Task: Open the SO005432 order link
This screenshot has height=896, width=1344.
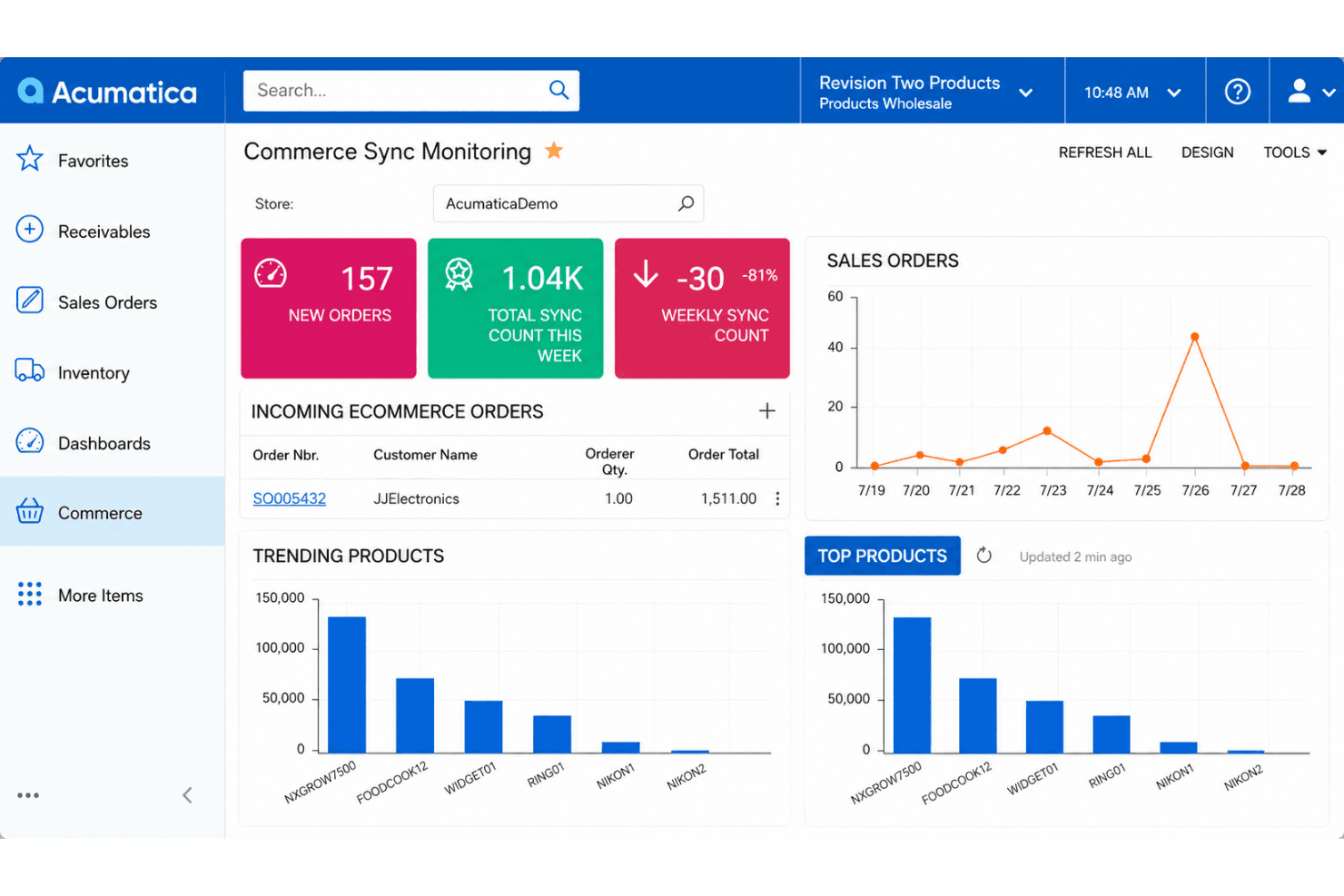Action: (x=289, y=498)
